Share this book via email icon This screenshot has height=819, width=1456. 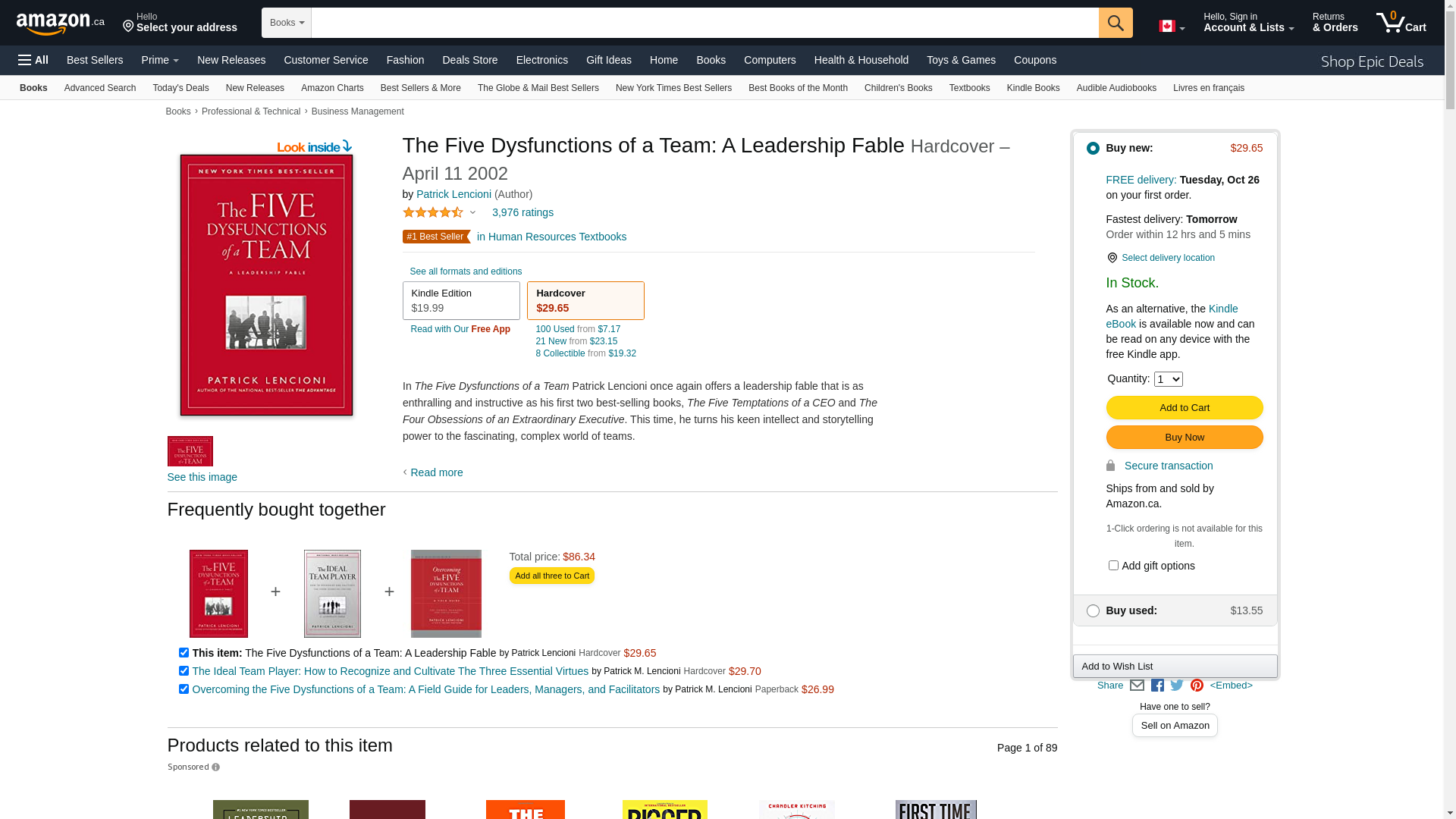click(1137, 686)
